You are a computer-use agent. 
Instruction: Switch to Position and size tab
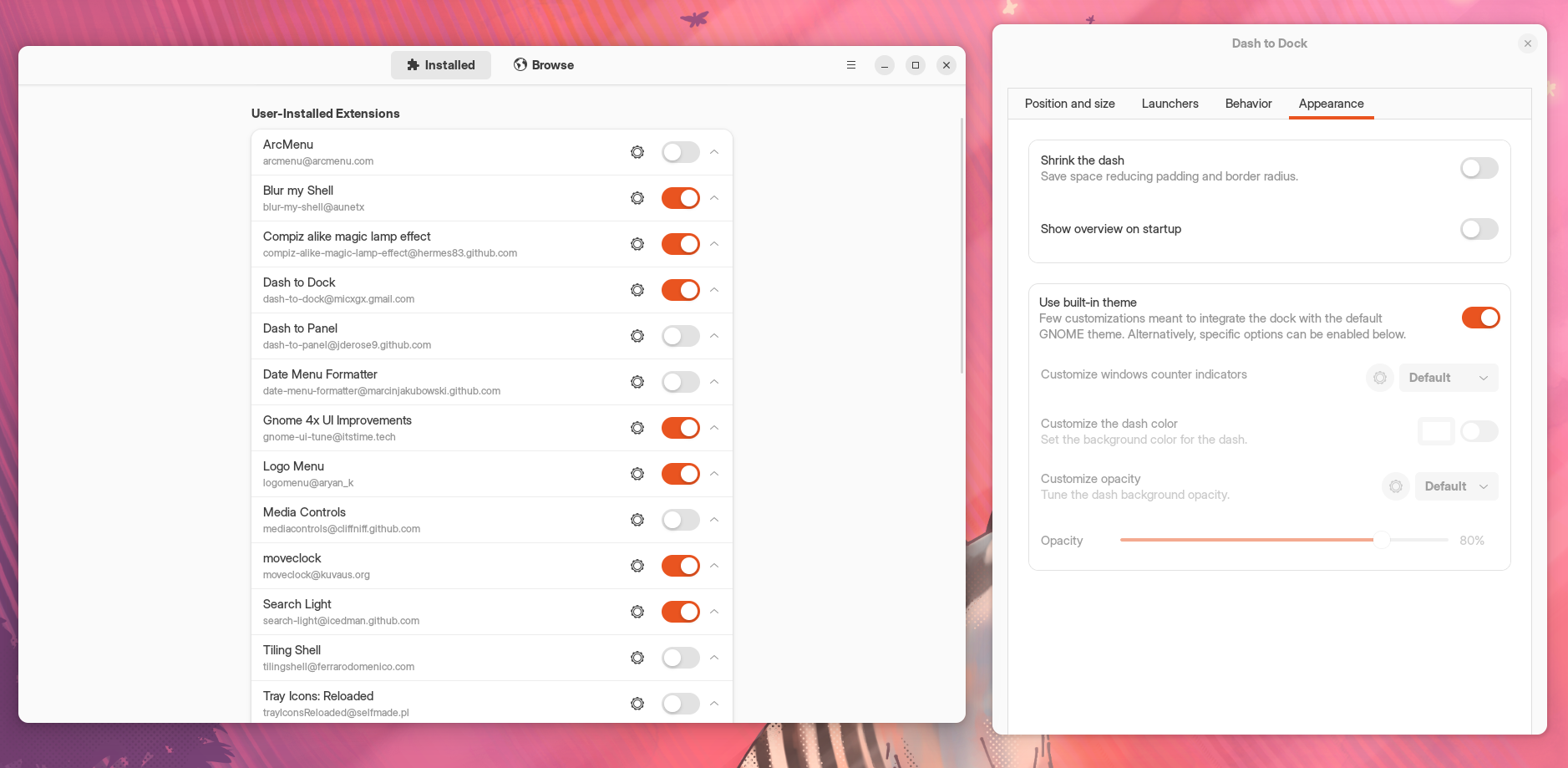coord(1070,104)
